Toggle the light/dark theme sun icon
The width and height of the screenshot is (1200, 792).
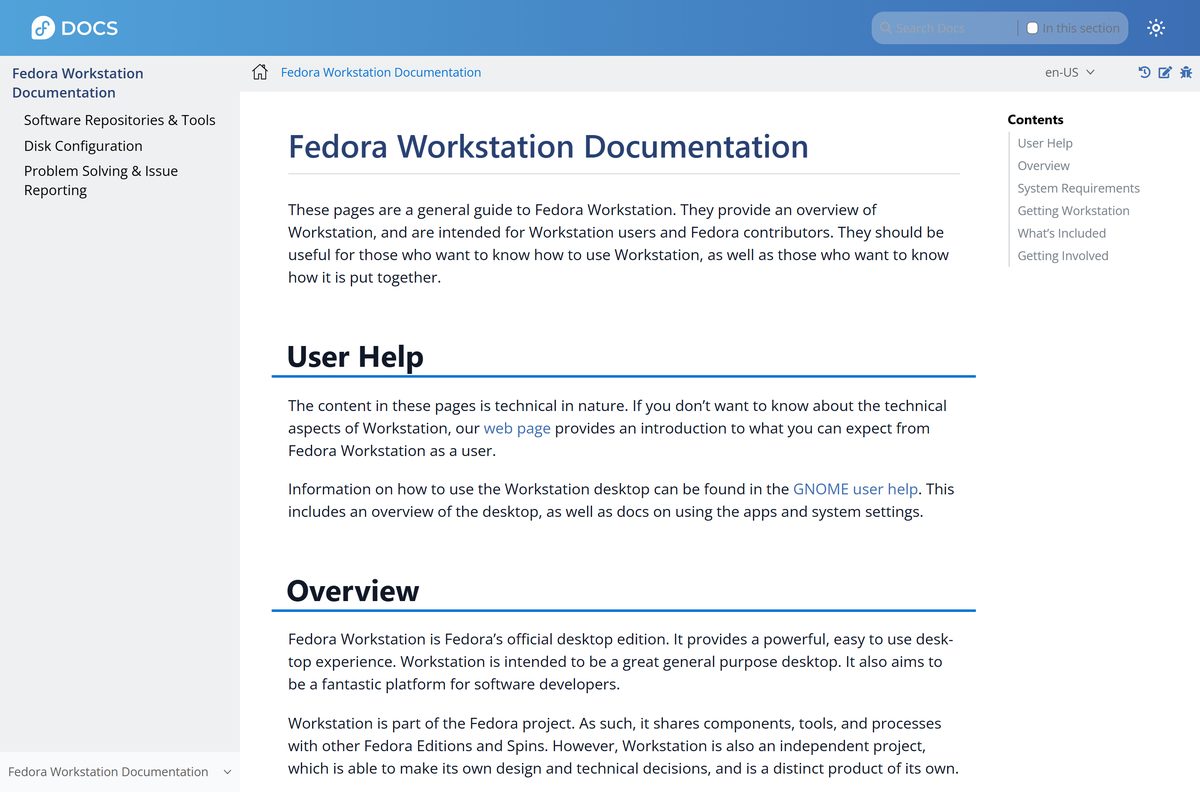coord(1156,28)
